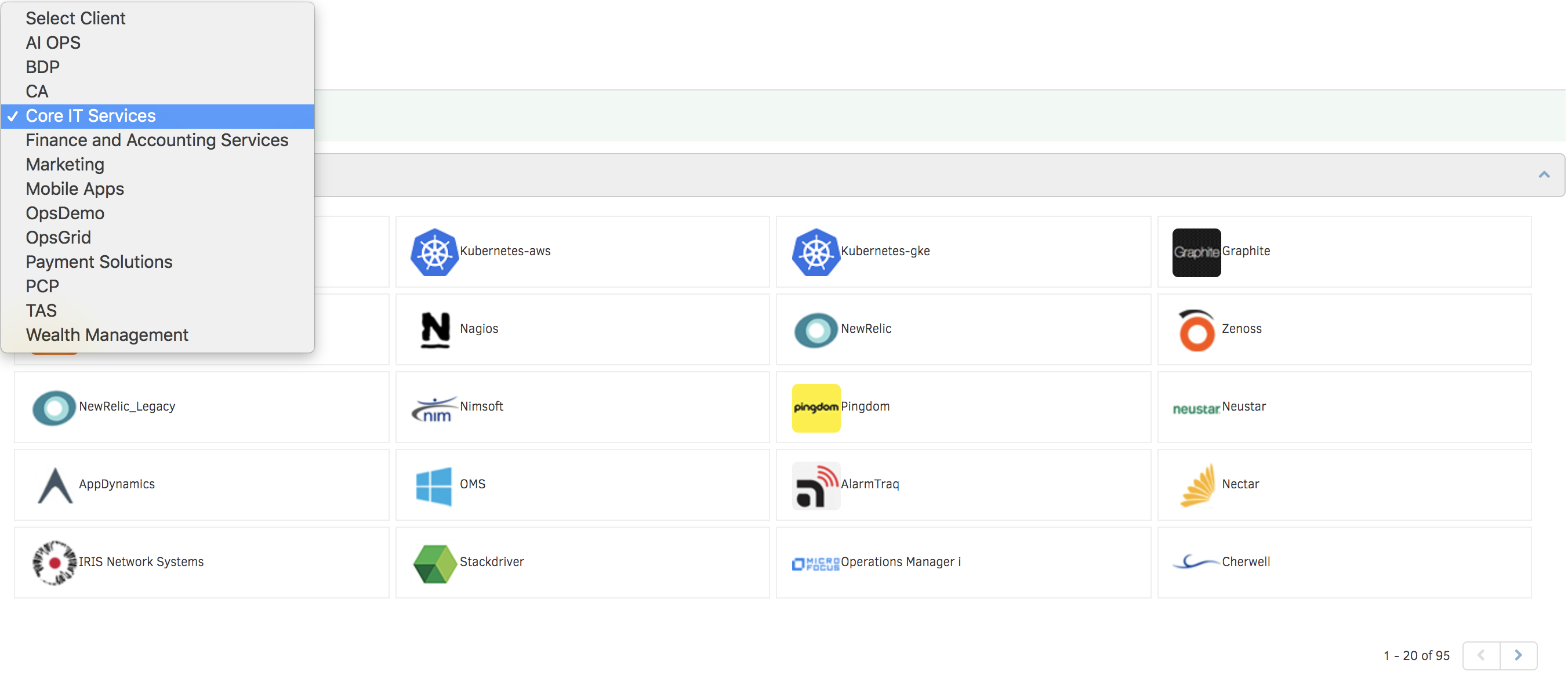Image resolution: width=1568 pixels, height=682 pixels.
Task: Open the AlarmTraq label
Action: 869,484
